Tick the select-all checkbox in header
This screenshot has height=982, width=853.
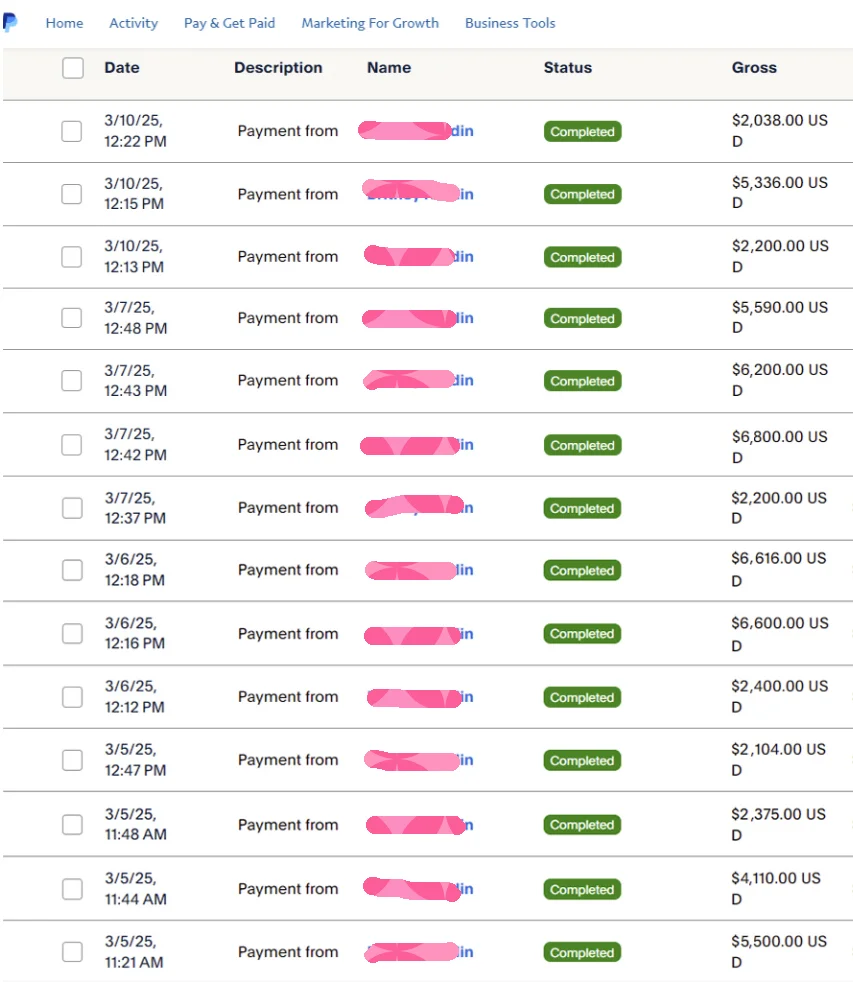[x=73, y=68]
